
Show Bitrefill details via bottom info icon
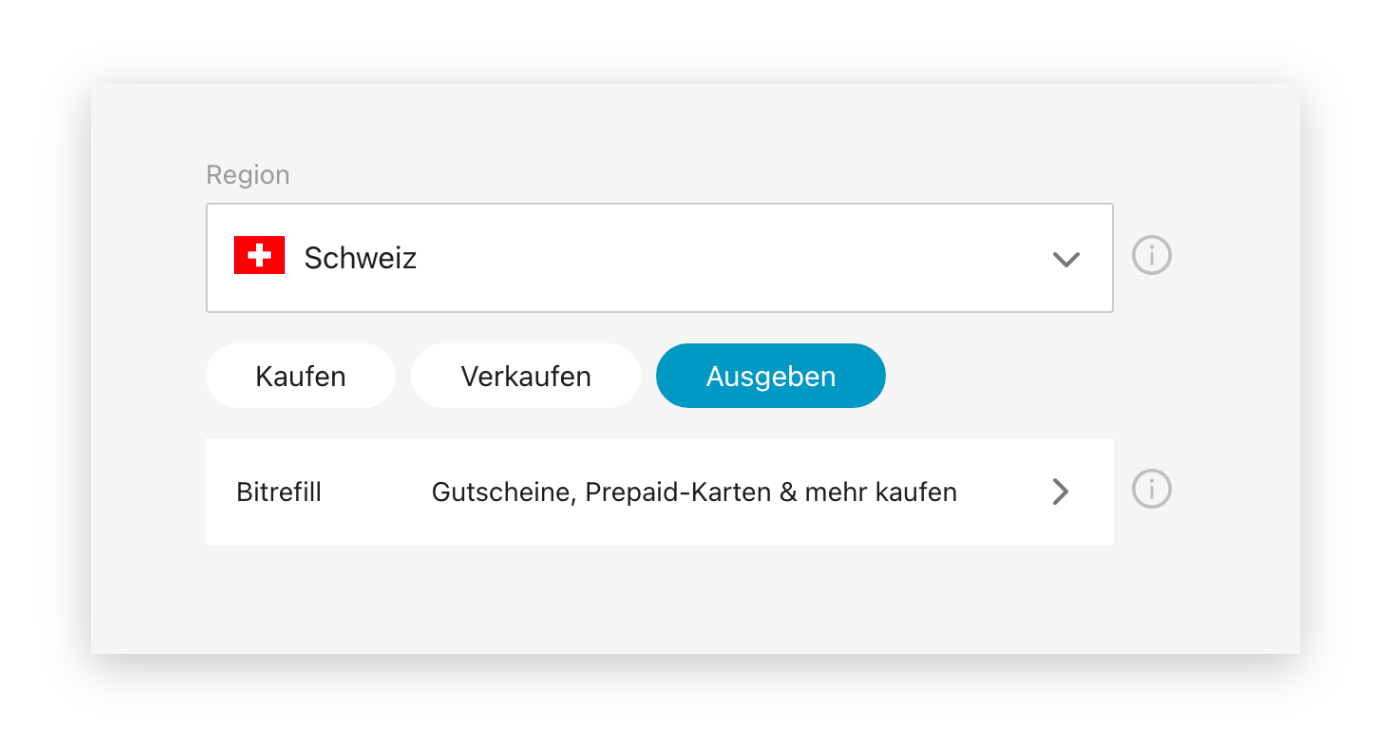point(1151,490)
